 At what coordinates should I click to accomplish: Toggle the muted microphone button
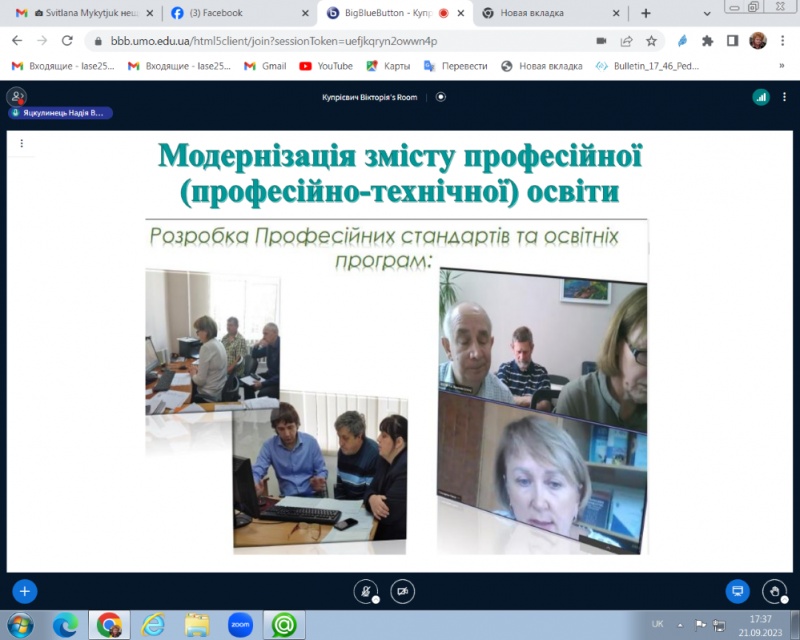[x=366, y=591]
